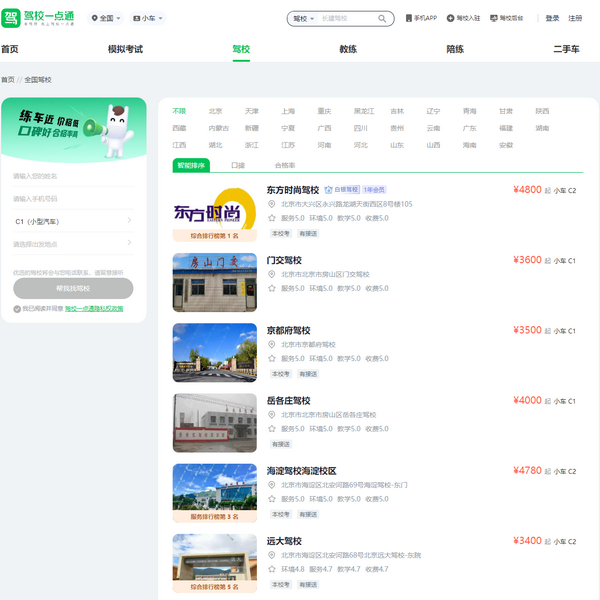The image size is (600, 600).
Task: Toggle the privacy agreement checkbox
Action: [x=17, y=309]
